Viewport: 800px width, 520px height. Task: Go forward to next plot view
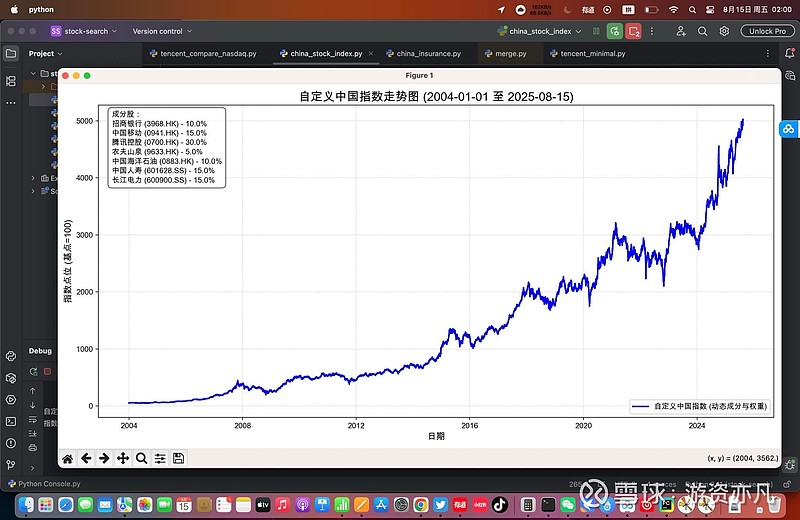pos(104,458)
